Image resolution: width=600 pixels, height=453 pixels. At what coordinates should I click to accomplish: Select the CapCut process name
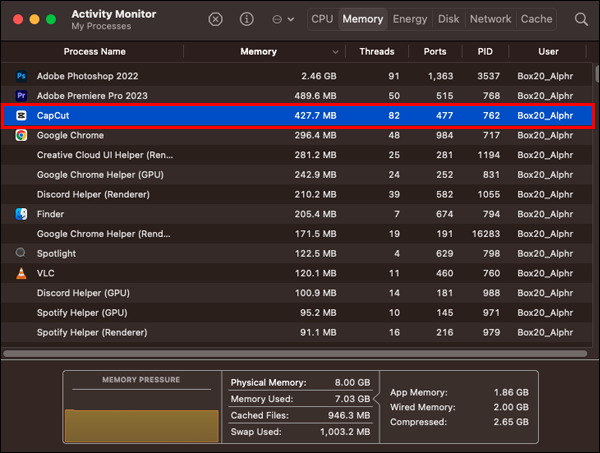pos(53,116)
